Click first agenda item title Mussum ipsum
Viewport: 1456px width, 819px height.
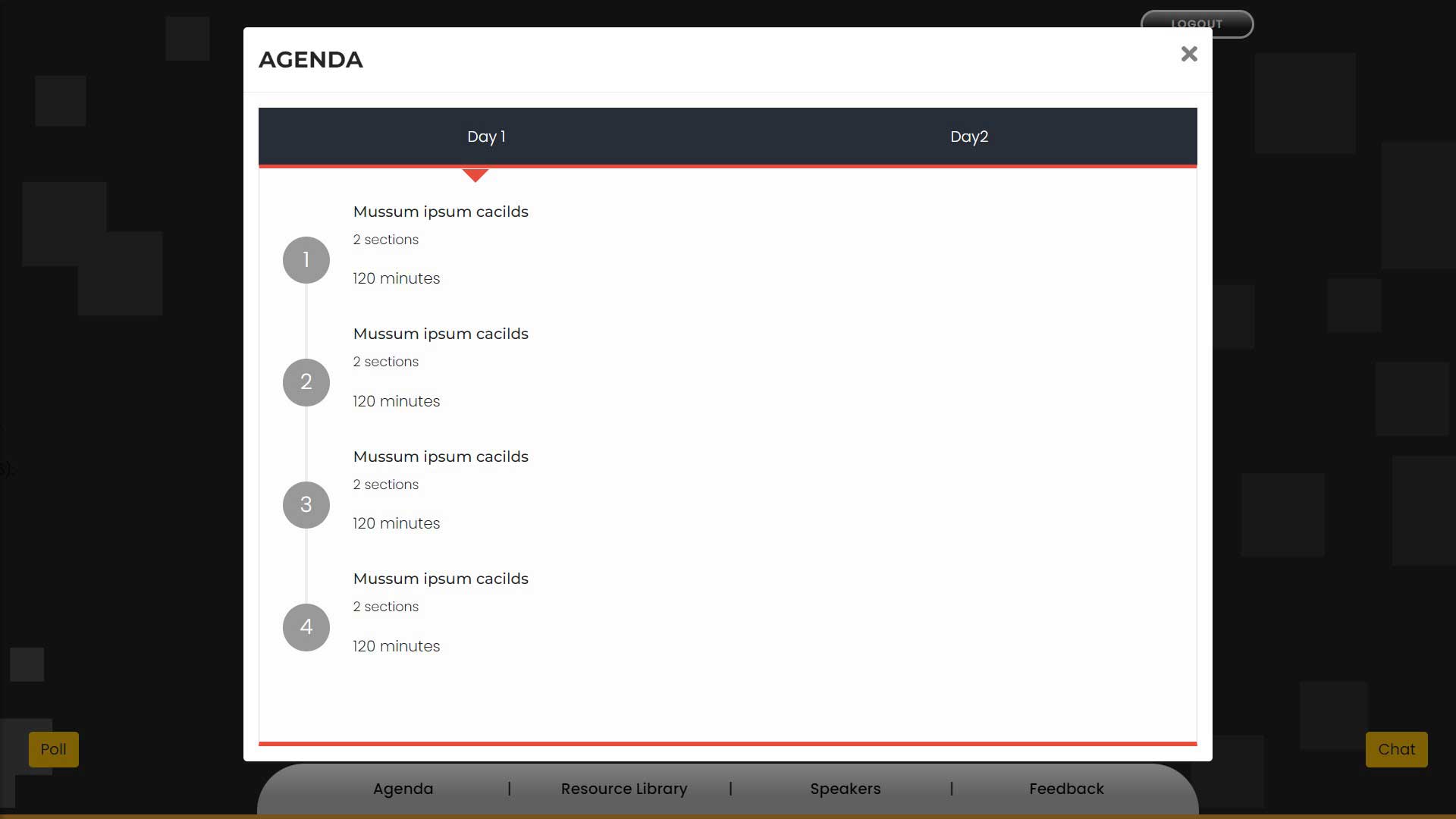click(441, 212)
